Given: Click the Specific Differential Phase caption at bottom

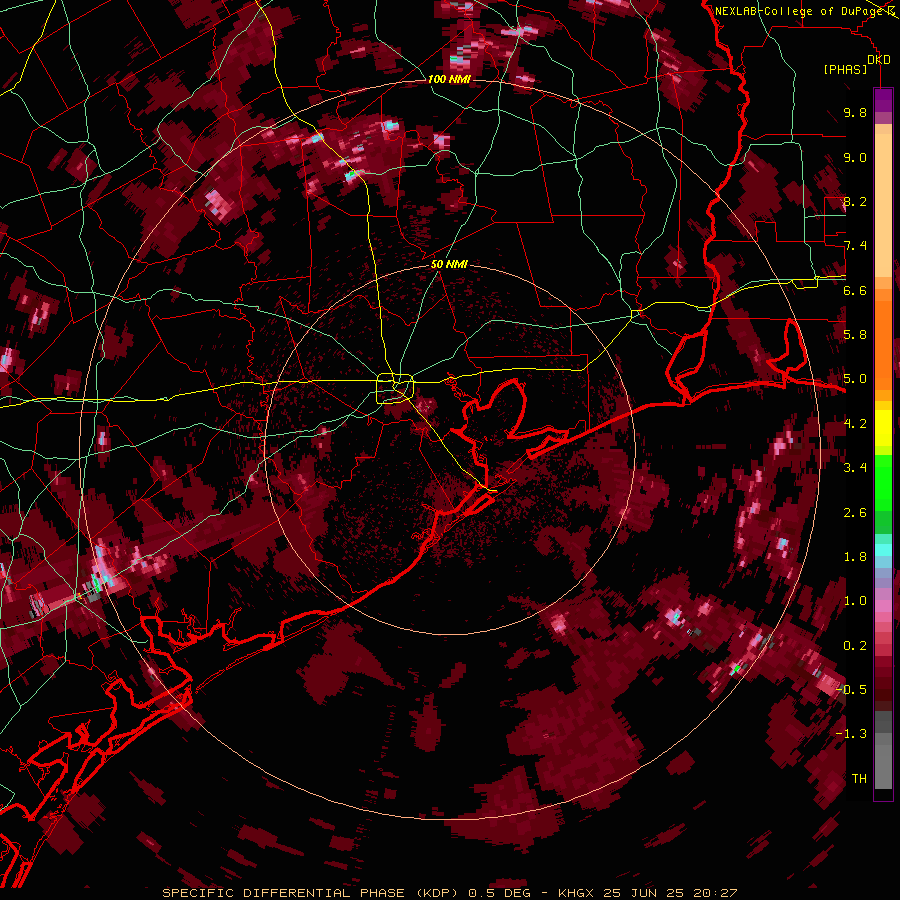Looking at the screenshot, I should tap(450, 893).
